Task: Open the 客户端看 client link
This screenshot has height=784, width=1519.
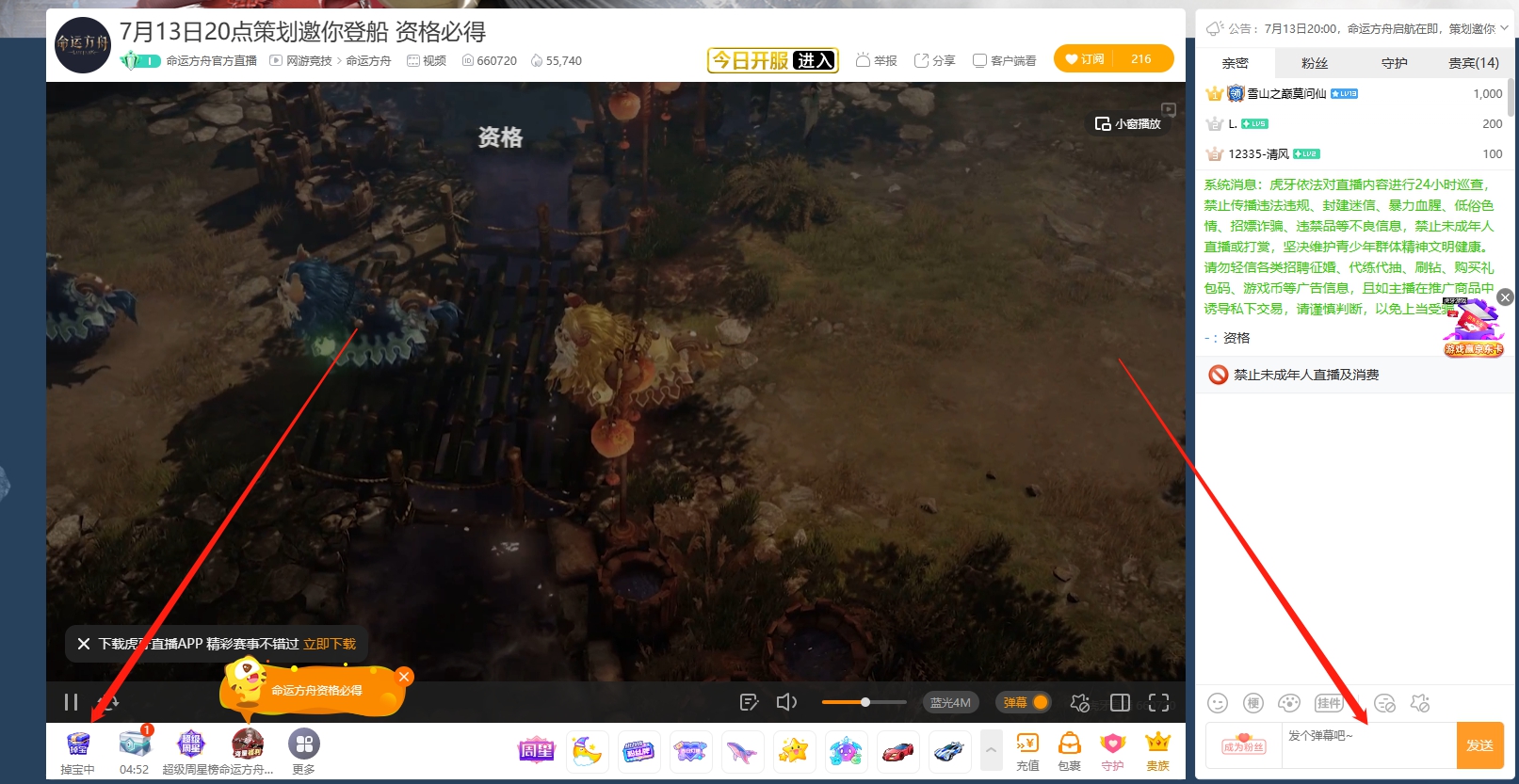Action: pyautogui.click(x=1004, y=60)
